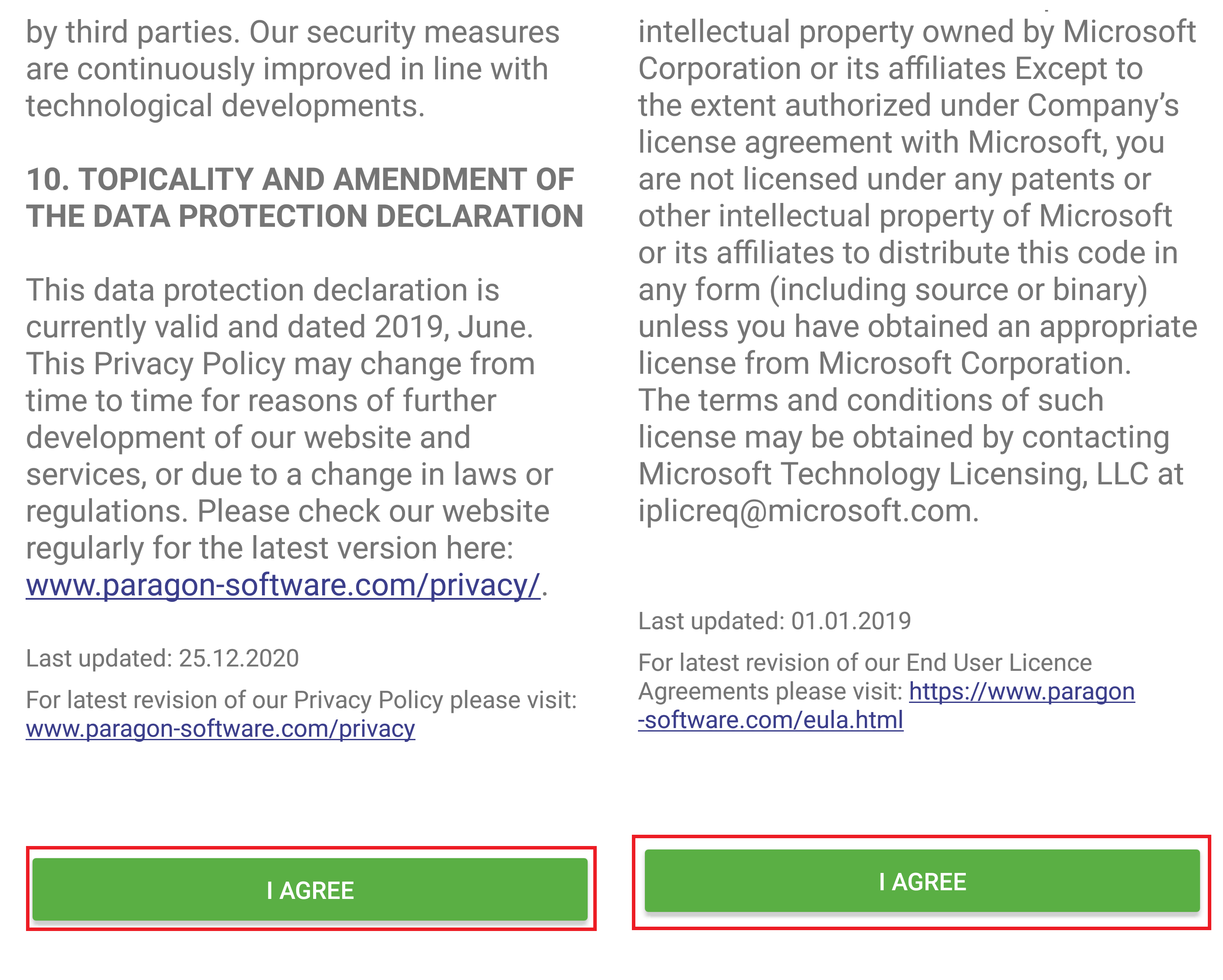
Task: Click I AGREE under the Privacy Policy
Action: pyautogui.click(x=310, y=889)
